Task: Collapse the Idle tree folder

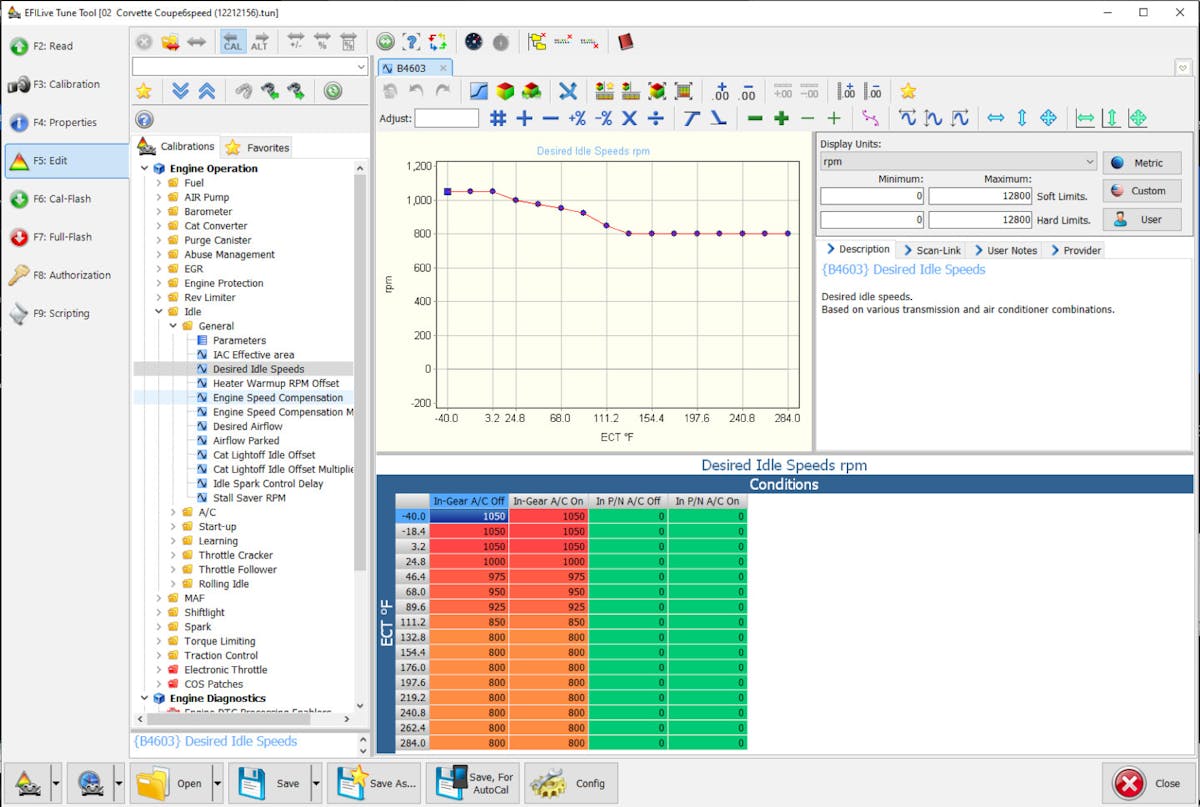Action: pyautogui.click(x=159, y=312)
